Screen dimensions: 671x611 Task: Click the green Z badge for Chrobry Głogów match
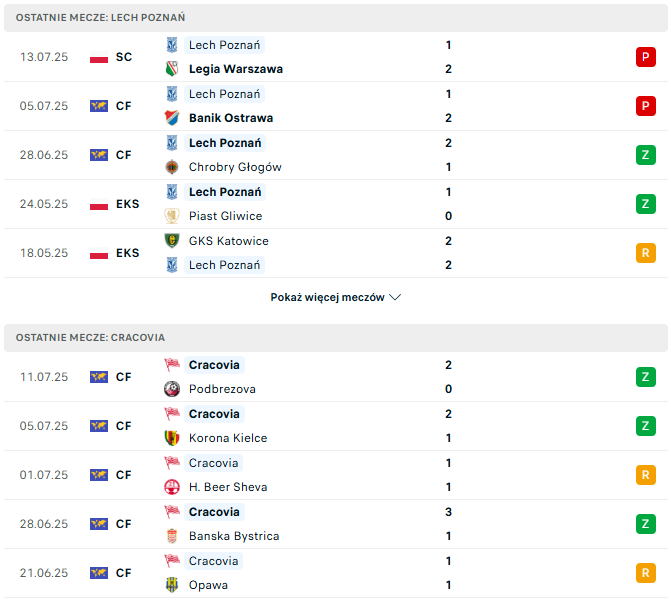point(646,155)
